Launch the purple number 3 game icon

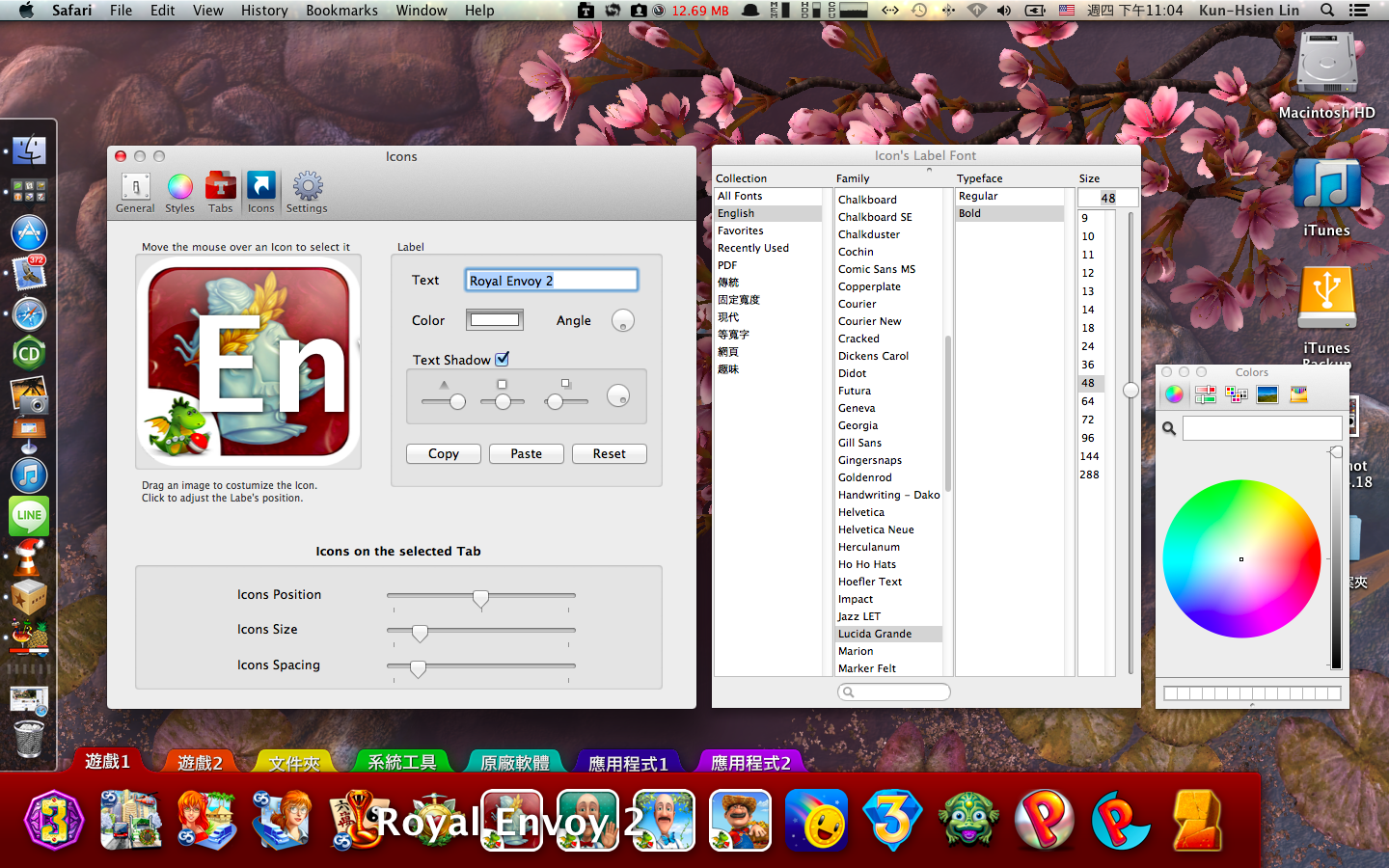pos(55,821)
